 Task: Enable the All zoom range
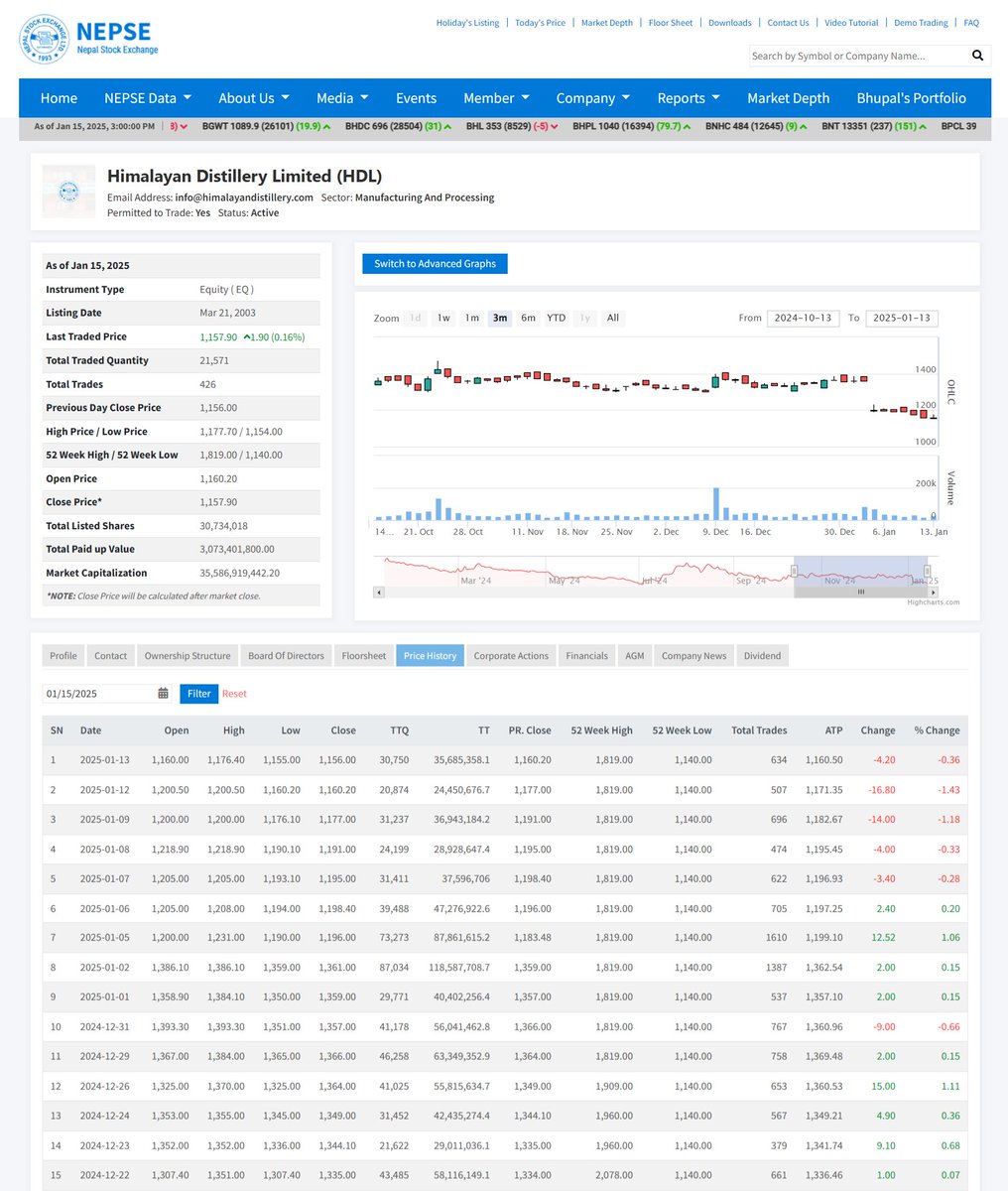[612, 318]
